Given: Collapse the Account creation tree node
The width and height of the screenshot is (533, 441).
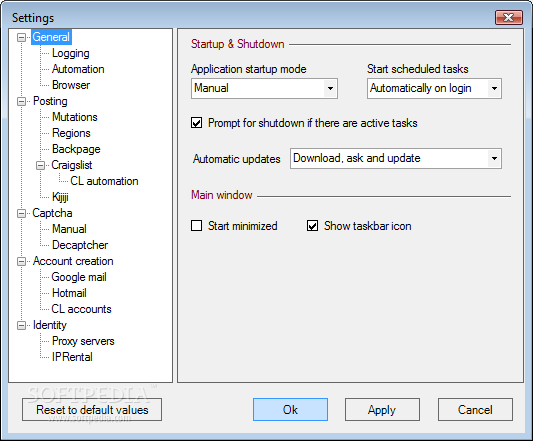Looking at the screenshot, I should (x=21, y=261).
